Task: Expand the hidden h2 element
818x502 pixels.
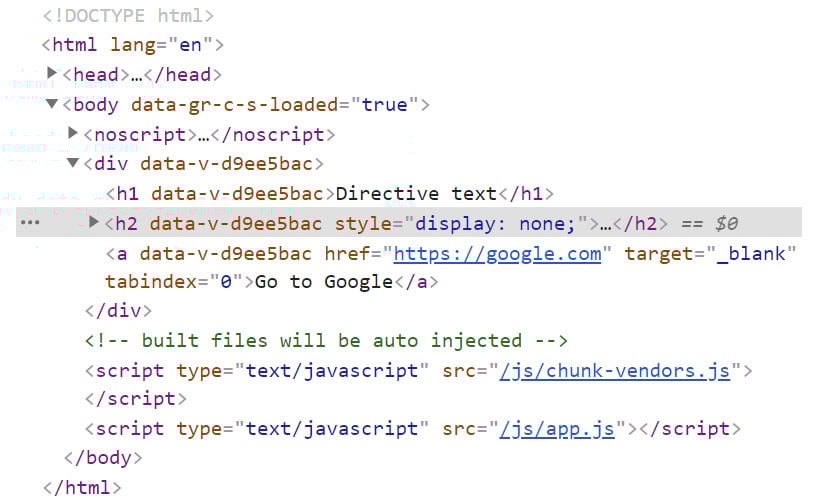Action: point(94,222)
